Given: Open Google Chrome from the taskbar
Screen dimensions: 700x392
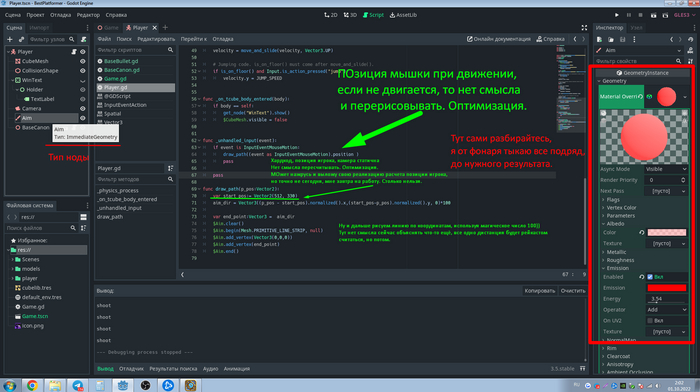Looking at the screenshot, I should (32, 385).
